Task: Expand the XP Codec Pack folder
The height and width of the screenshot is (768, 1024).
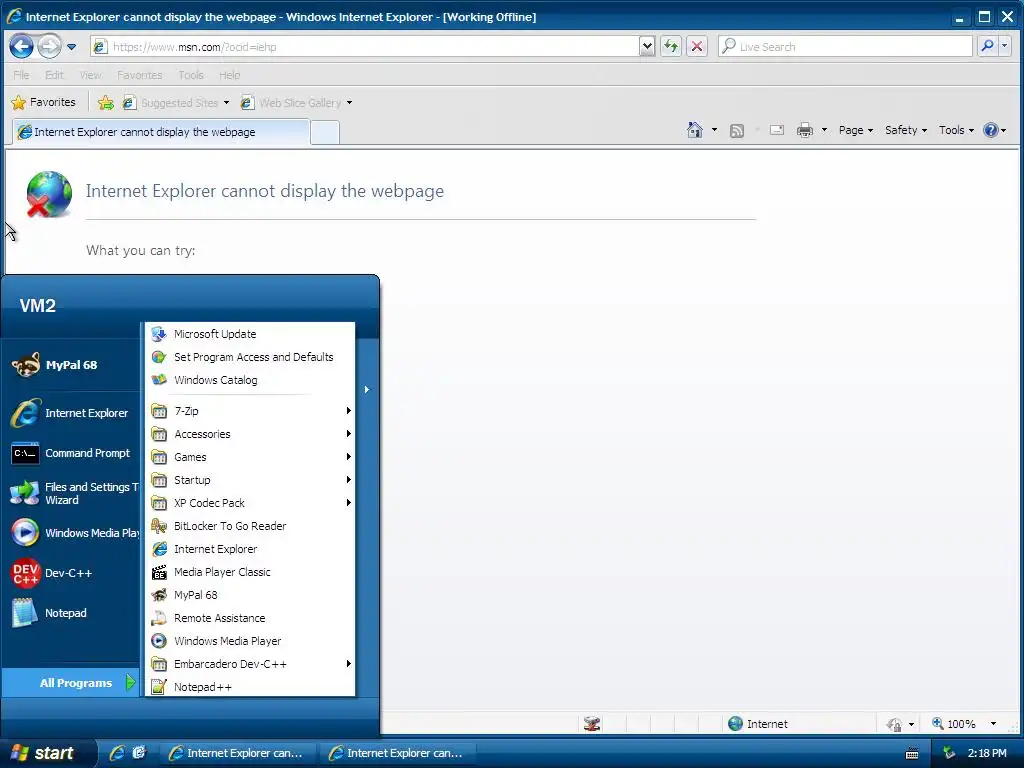Action: (250, 503)
